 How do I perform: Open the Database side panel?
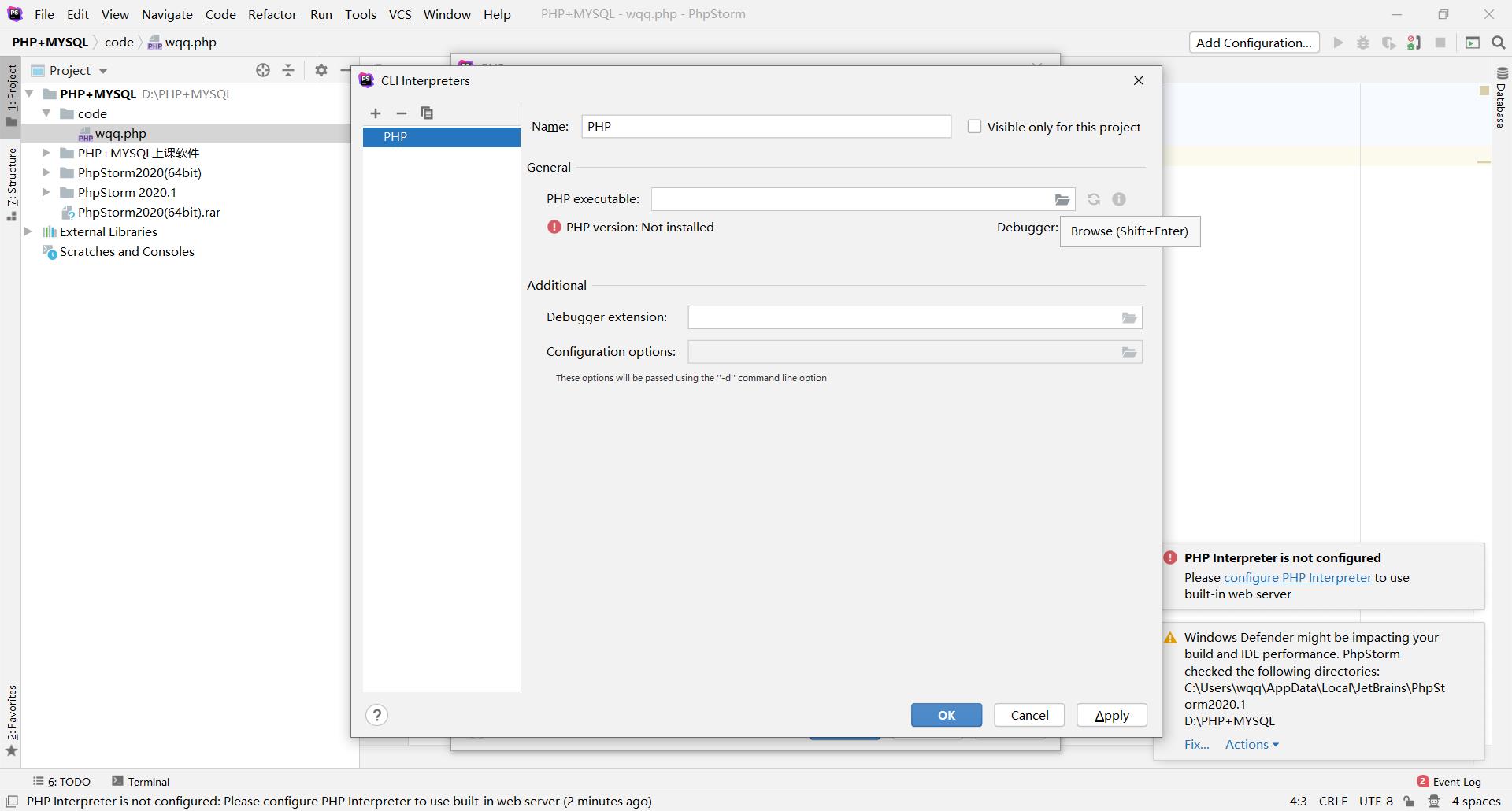(1502, 98)
